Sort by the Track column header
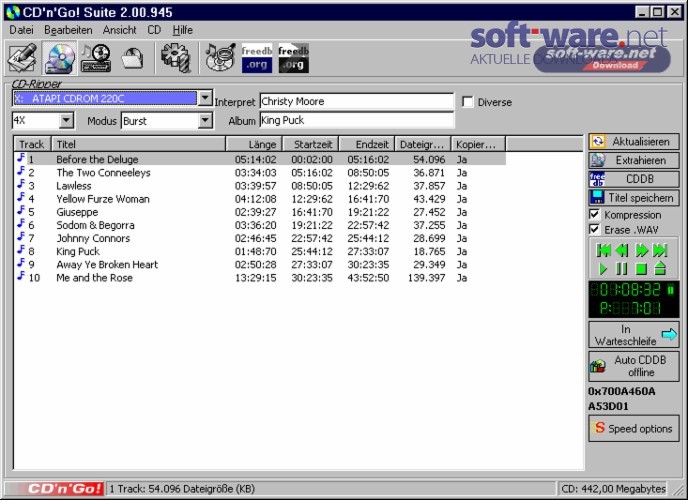The image size is (688, 500). (x=32, y=144)
